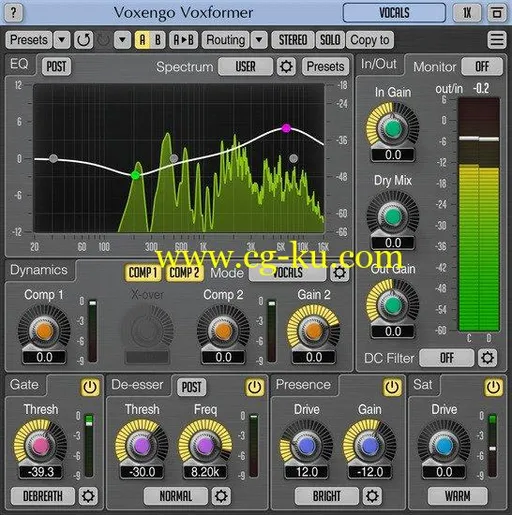The image size is (512, 515).
Task: Open Spectrum settings gear icon
Action: point(286,66)
